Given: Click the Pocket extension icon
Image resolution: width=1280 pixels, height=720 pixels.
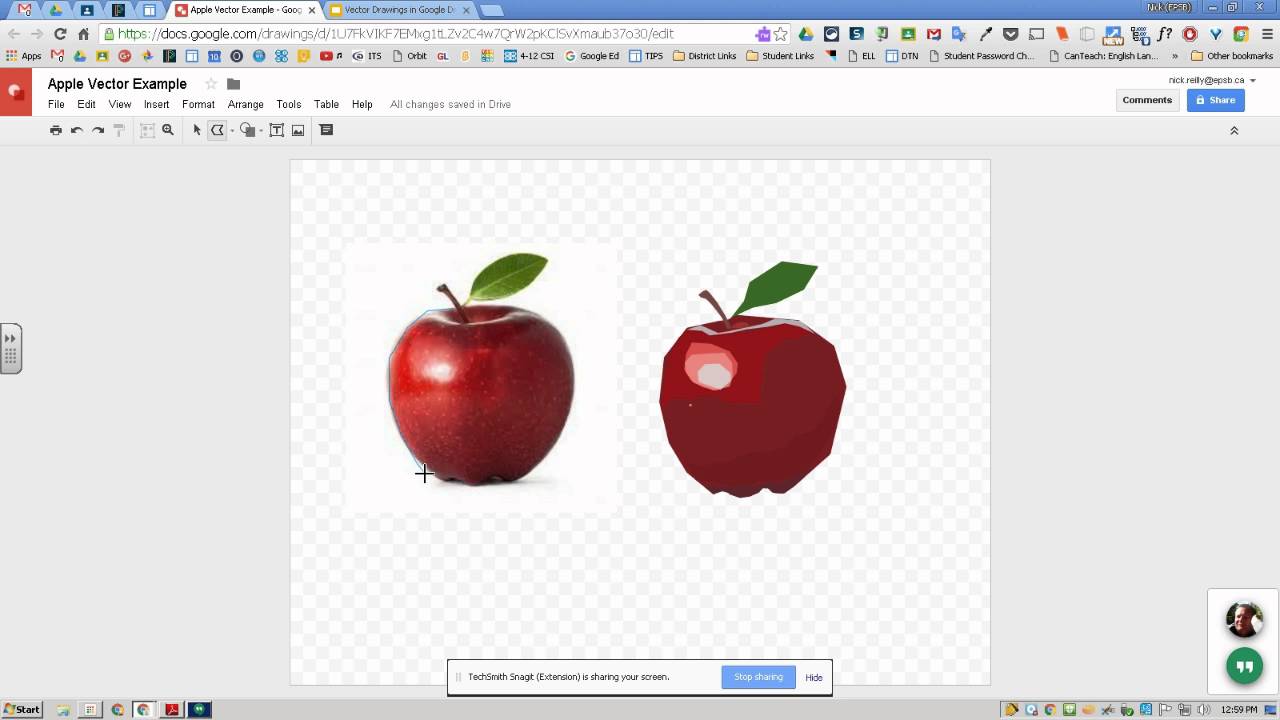Looking at the screenshot, I should [1011, 34].
